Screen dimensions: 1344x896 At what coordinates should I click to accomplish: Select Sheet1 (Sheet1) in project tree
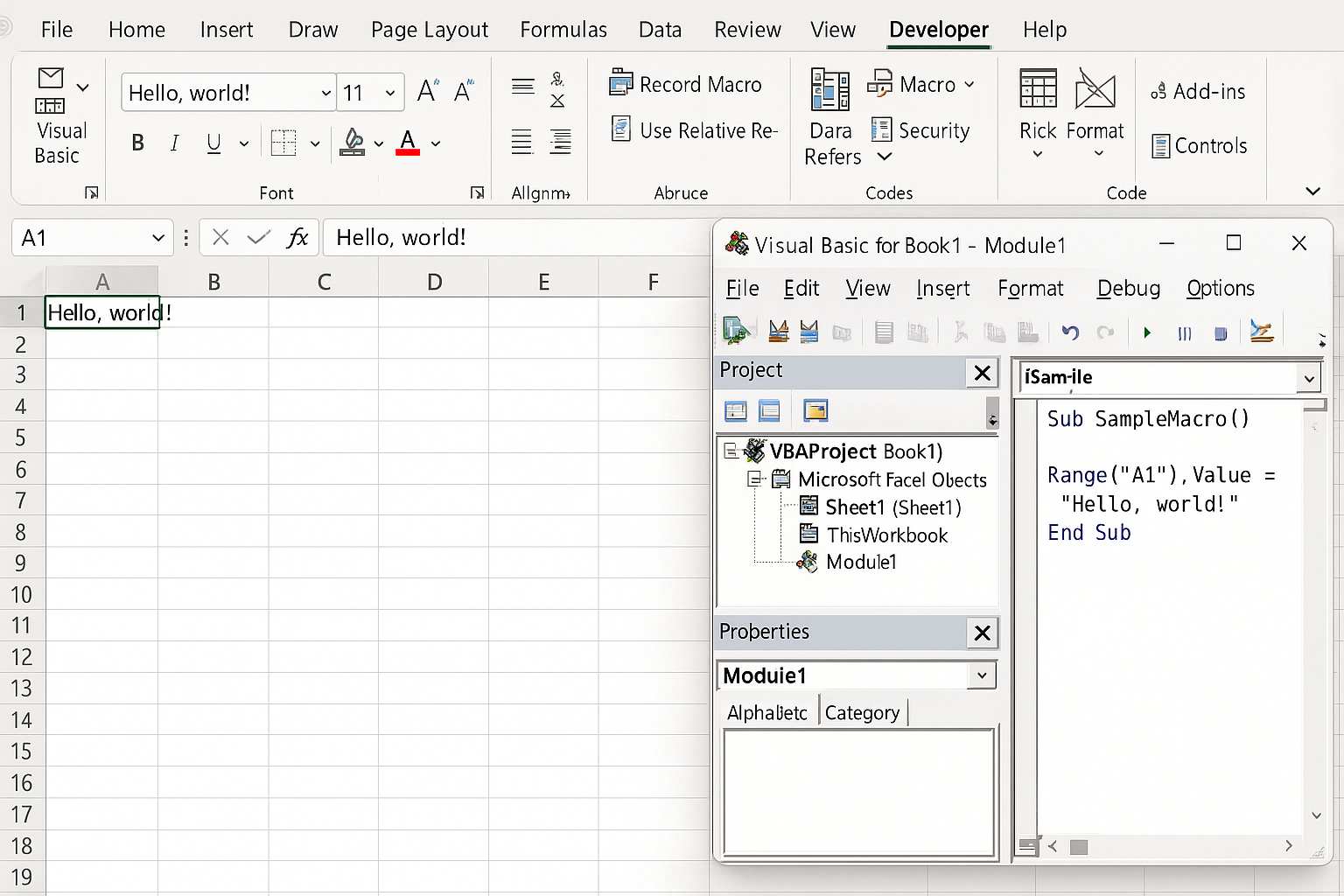(881, 507)
